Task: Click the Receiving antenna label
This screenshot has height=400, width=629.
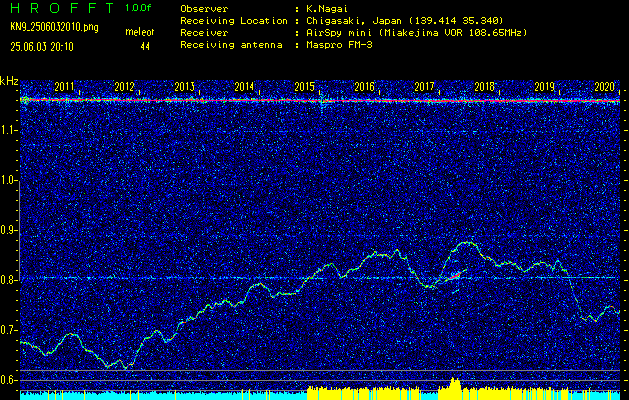Action: 231,45
